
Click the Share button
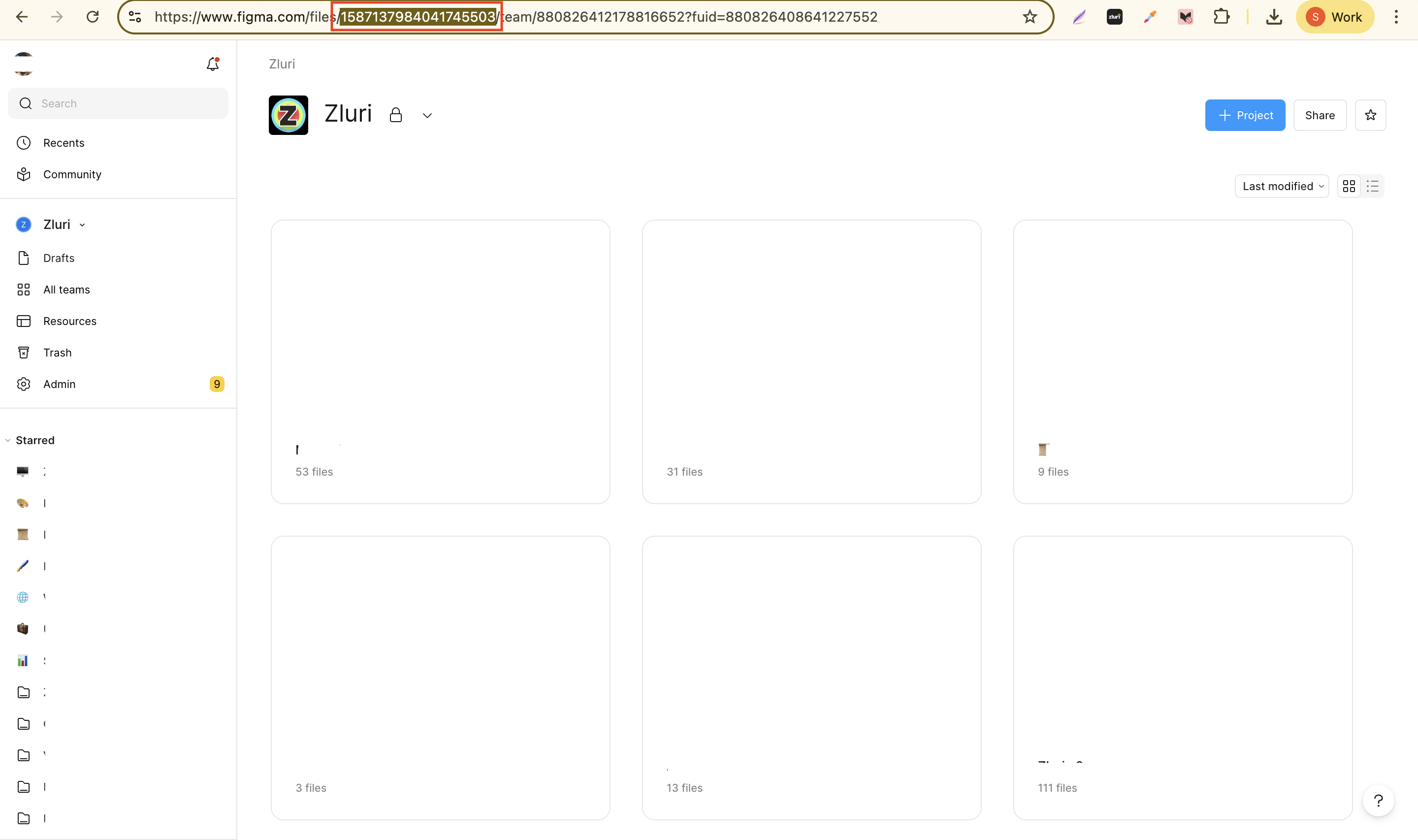point(1319,116)
